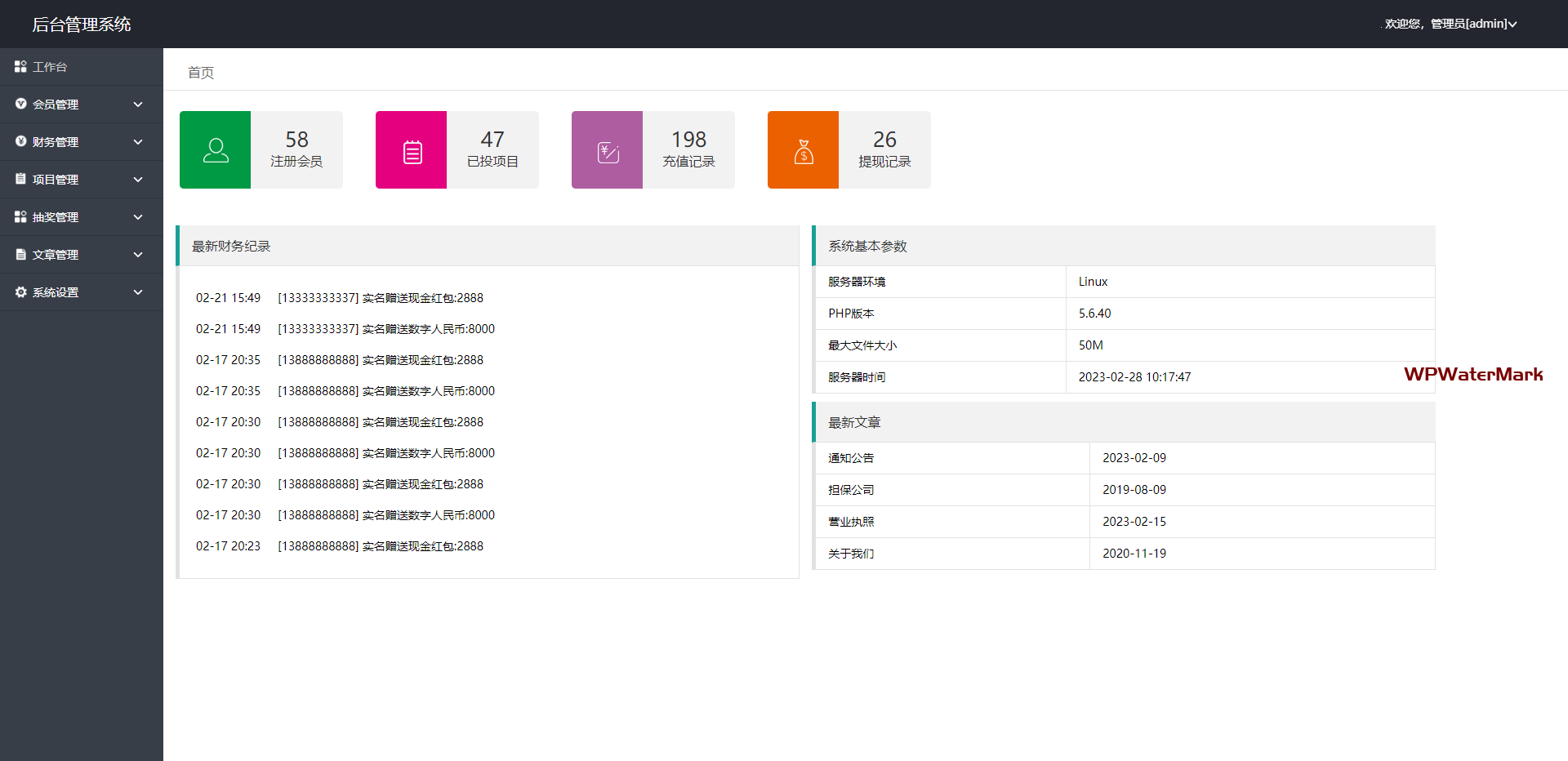Expand the 财务管理 chevron arrow
This screenshot has height=761, width=1568.
[138, 142]
